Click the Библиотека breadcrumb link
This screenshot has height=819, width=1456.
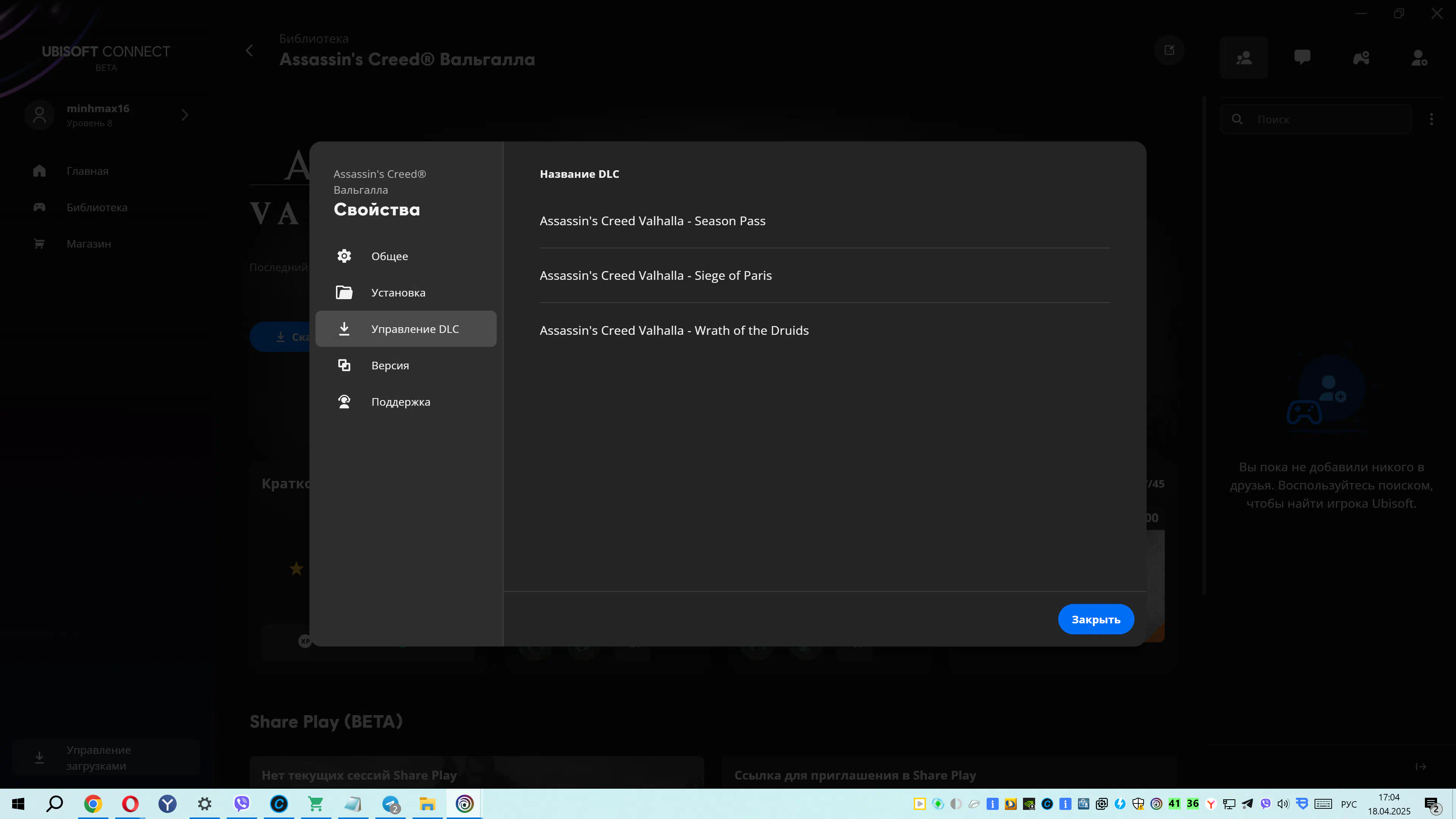pyautogui.click(x=314, y=38)
